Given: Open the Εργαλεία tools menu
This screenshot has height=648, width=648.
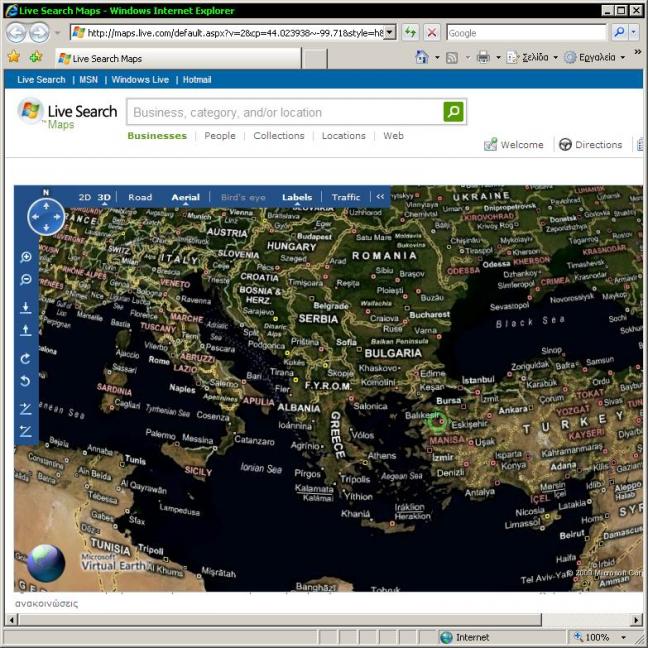Looking at the screenshot, I should point(595,57).
